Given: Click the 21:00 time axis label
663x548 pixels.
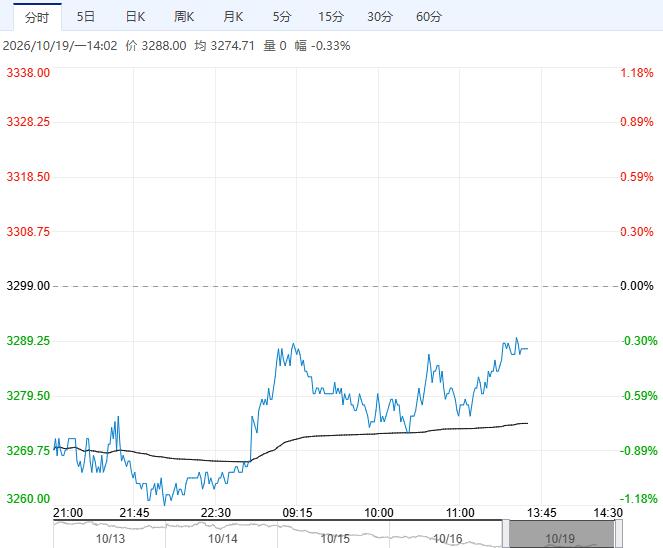Looking at the screenshot, I should point(68,513).
